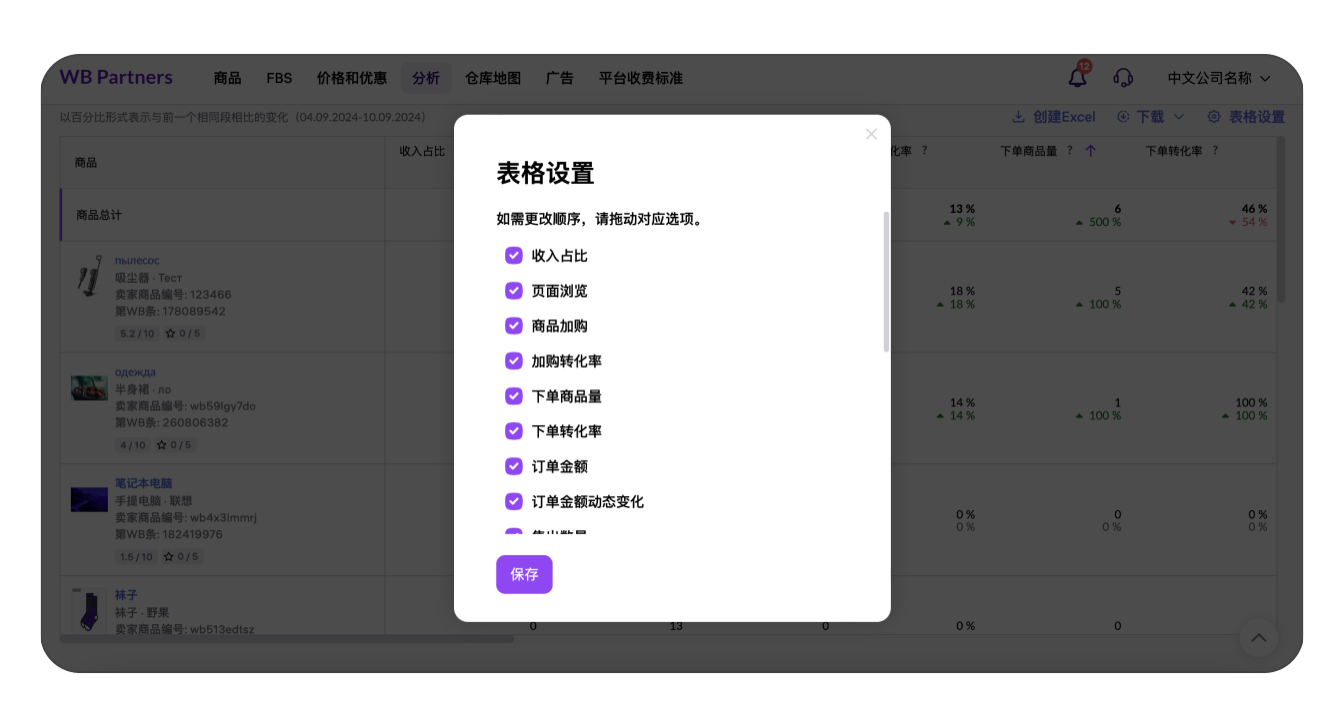Click the 保存 button
Image resolution: width=1344 pixels, height=727 pixels.
tap(524, 574)
